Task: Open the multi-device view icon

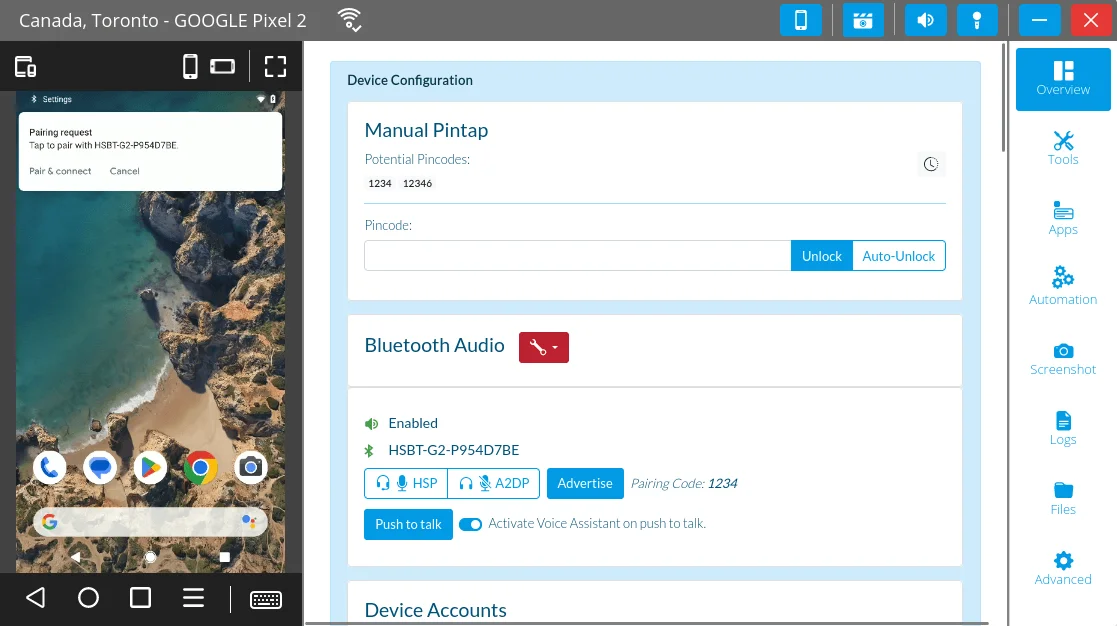Action: point(26,67)
